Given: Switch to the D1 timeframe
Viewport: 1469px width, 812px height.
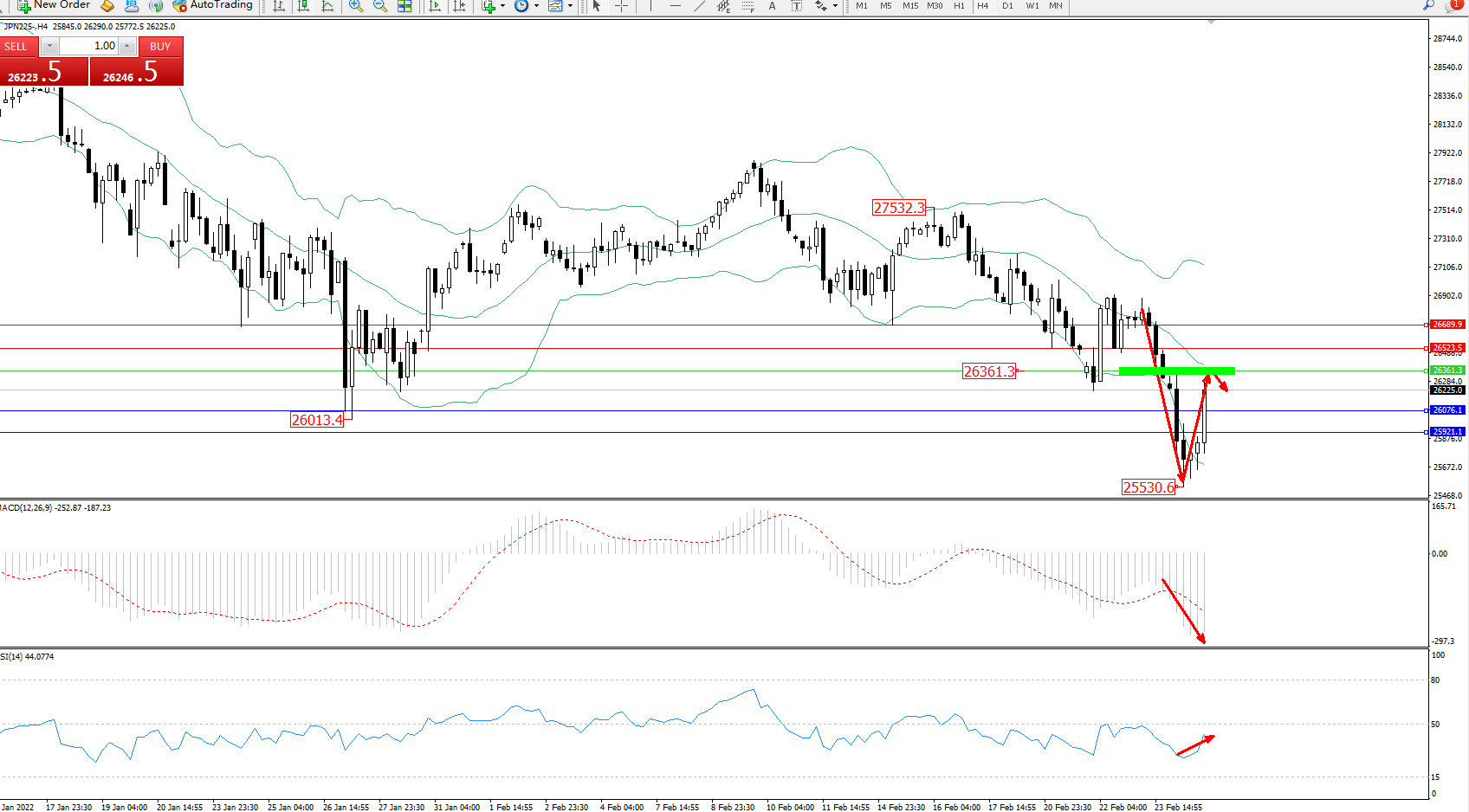Looking at the screenshot, I should 1007,6.
